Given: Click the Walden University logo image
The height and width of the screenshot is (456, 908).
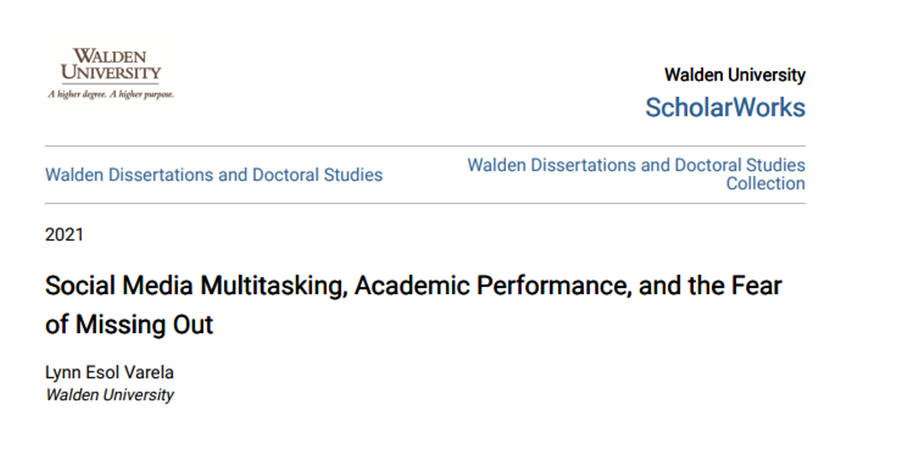Looking at the screenshot, I should pyautogui.click(x=111, y=75).
